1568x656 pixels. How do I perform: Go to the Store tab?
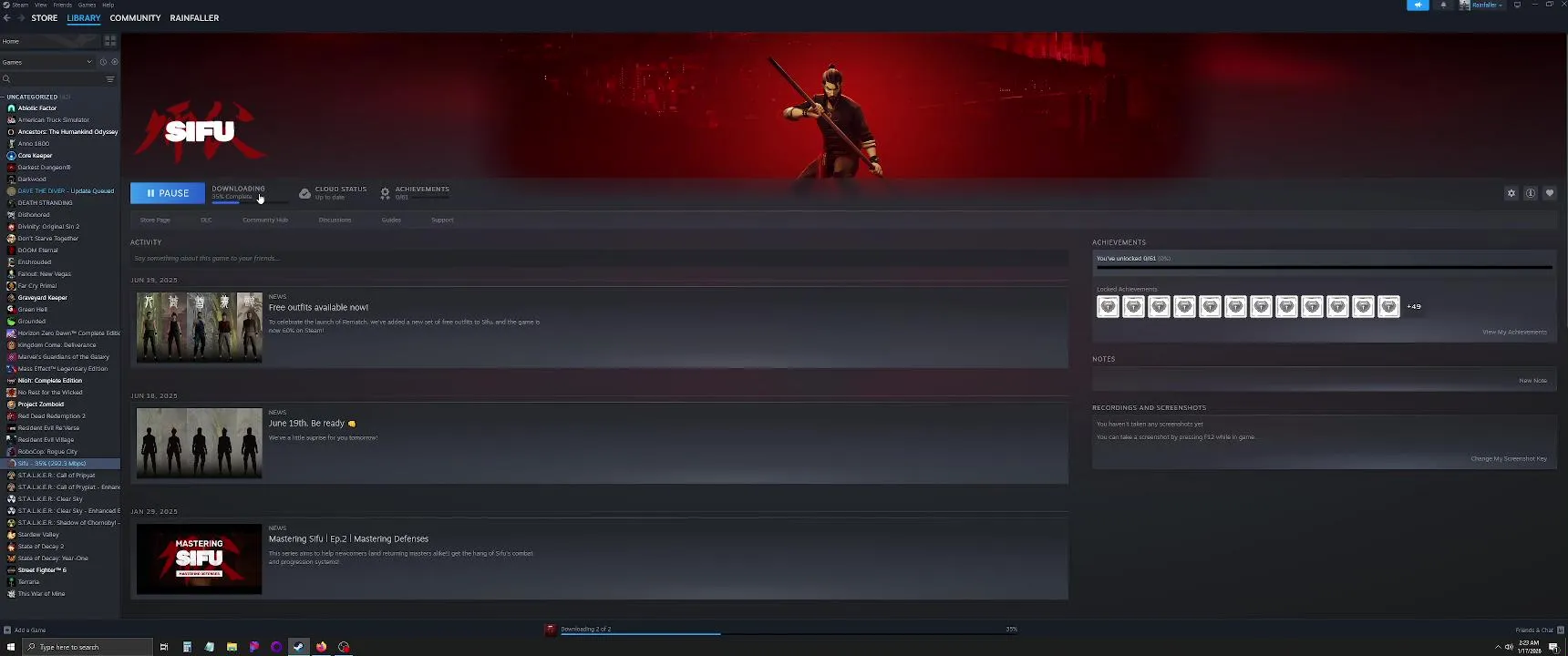(45, 17)
